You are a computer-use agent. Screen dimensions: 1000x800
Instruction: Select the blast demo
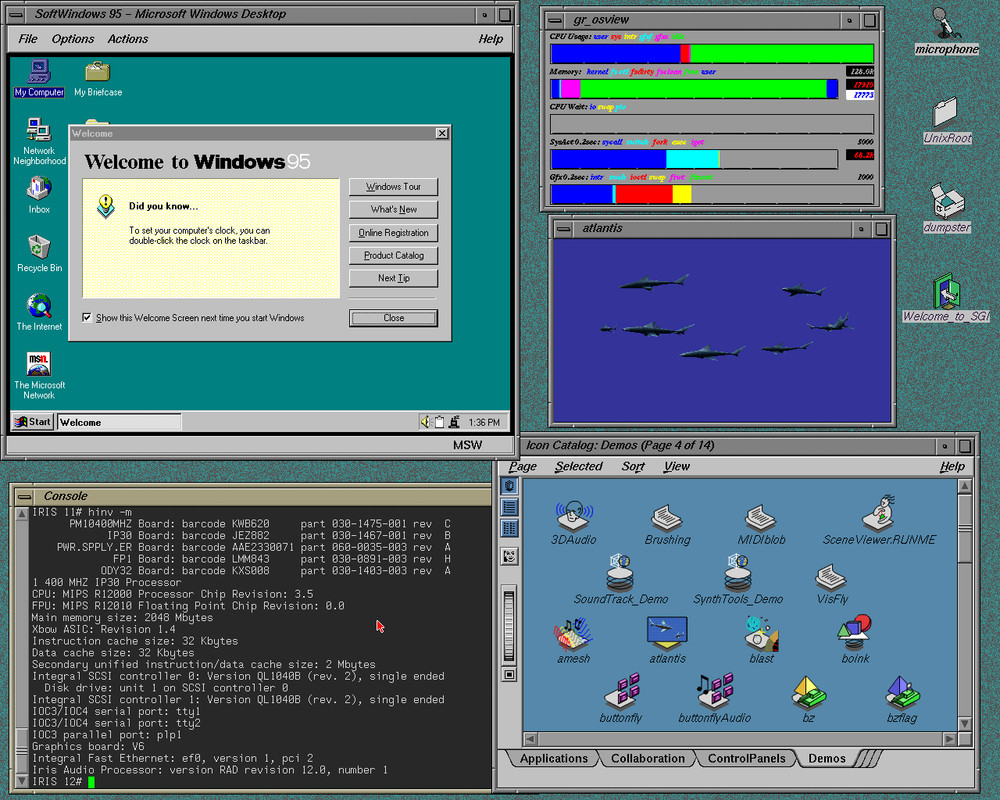(x=761, y=636)
